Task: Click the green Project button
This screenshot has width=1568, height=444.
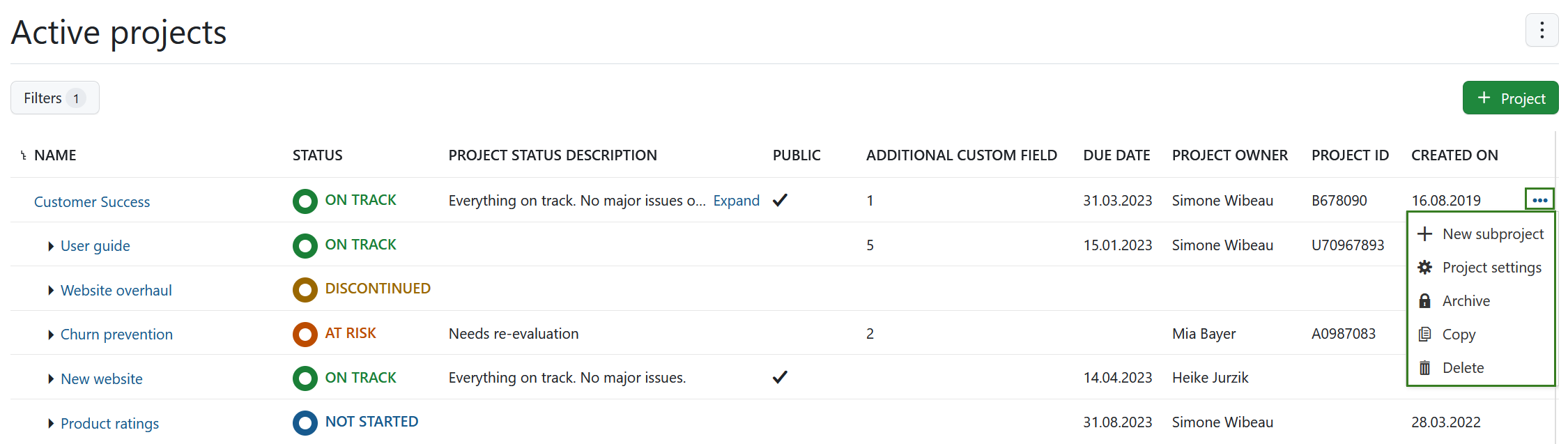Action: pos(1510,98)
